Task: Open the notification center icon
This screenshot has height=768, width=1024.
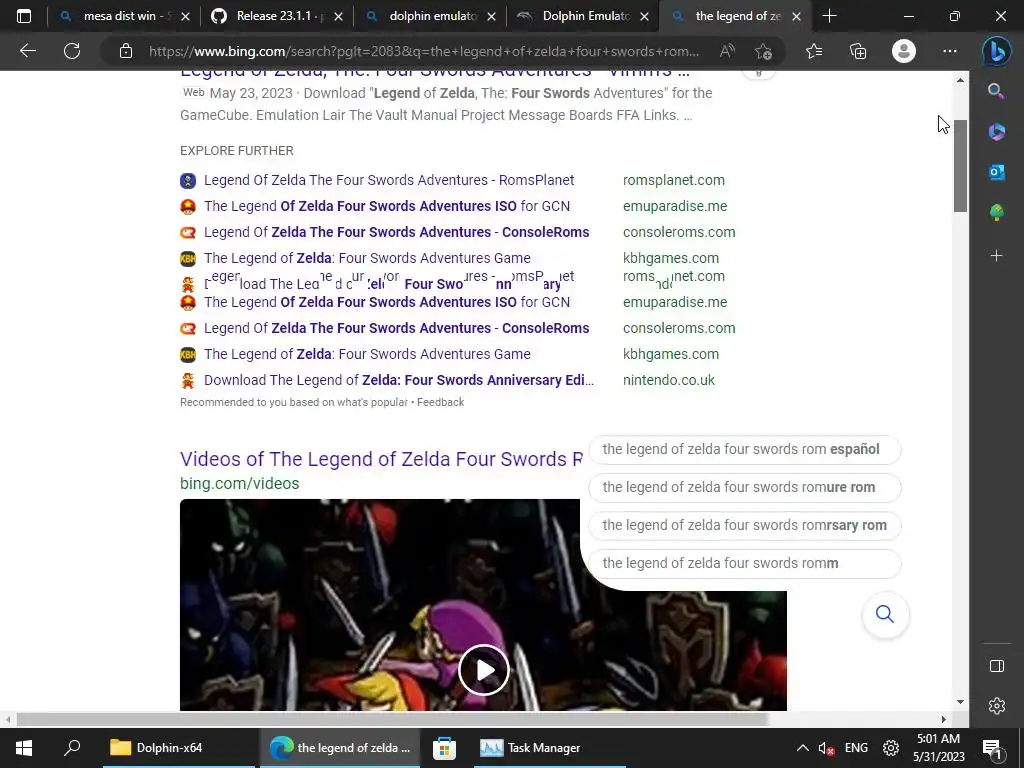Action: [x=991, y=748]
